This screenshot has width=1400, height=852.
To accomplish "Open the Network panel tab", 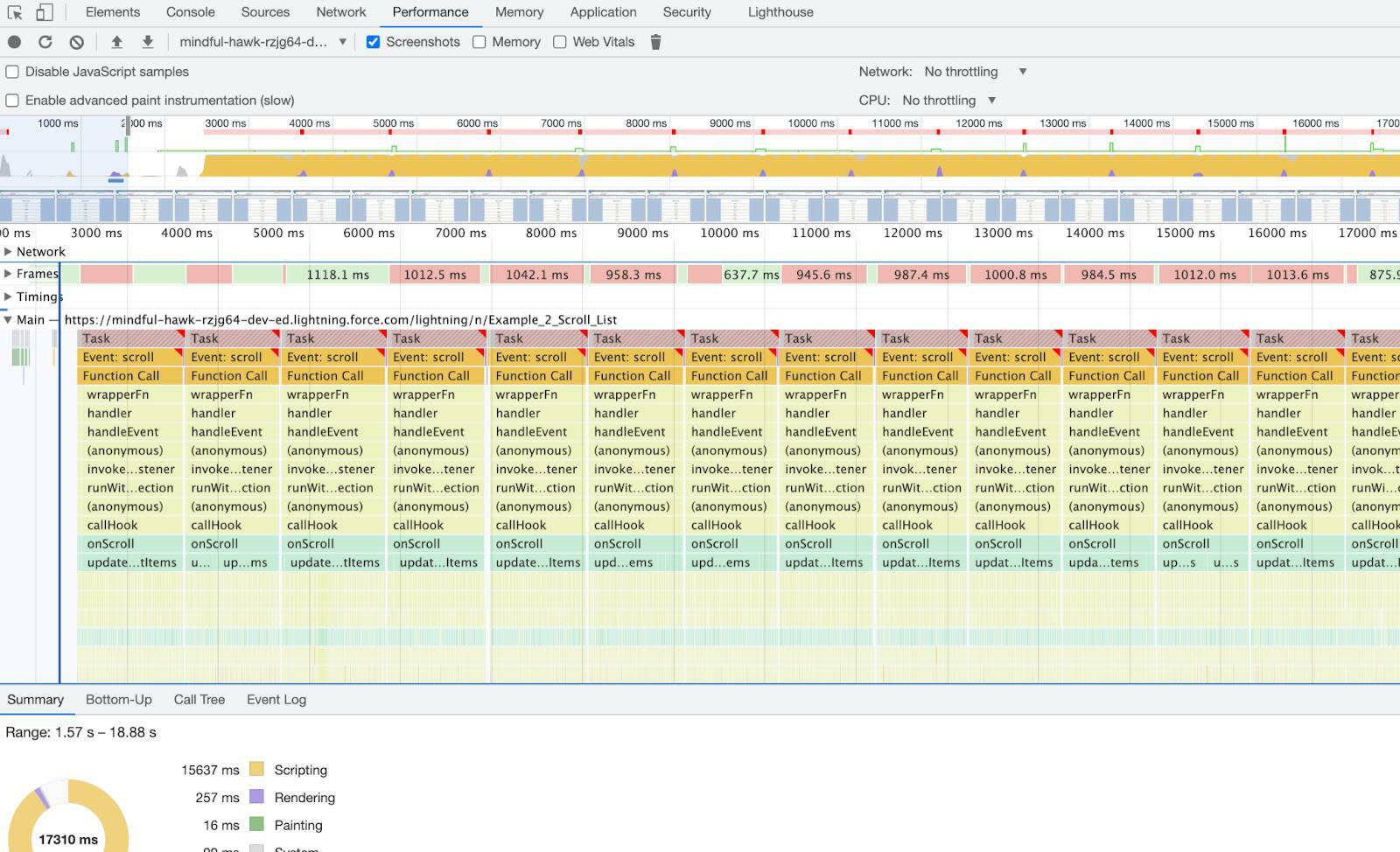I will [x=341, y=12].
